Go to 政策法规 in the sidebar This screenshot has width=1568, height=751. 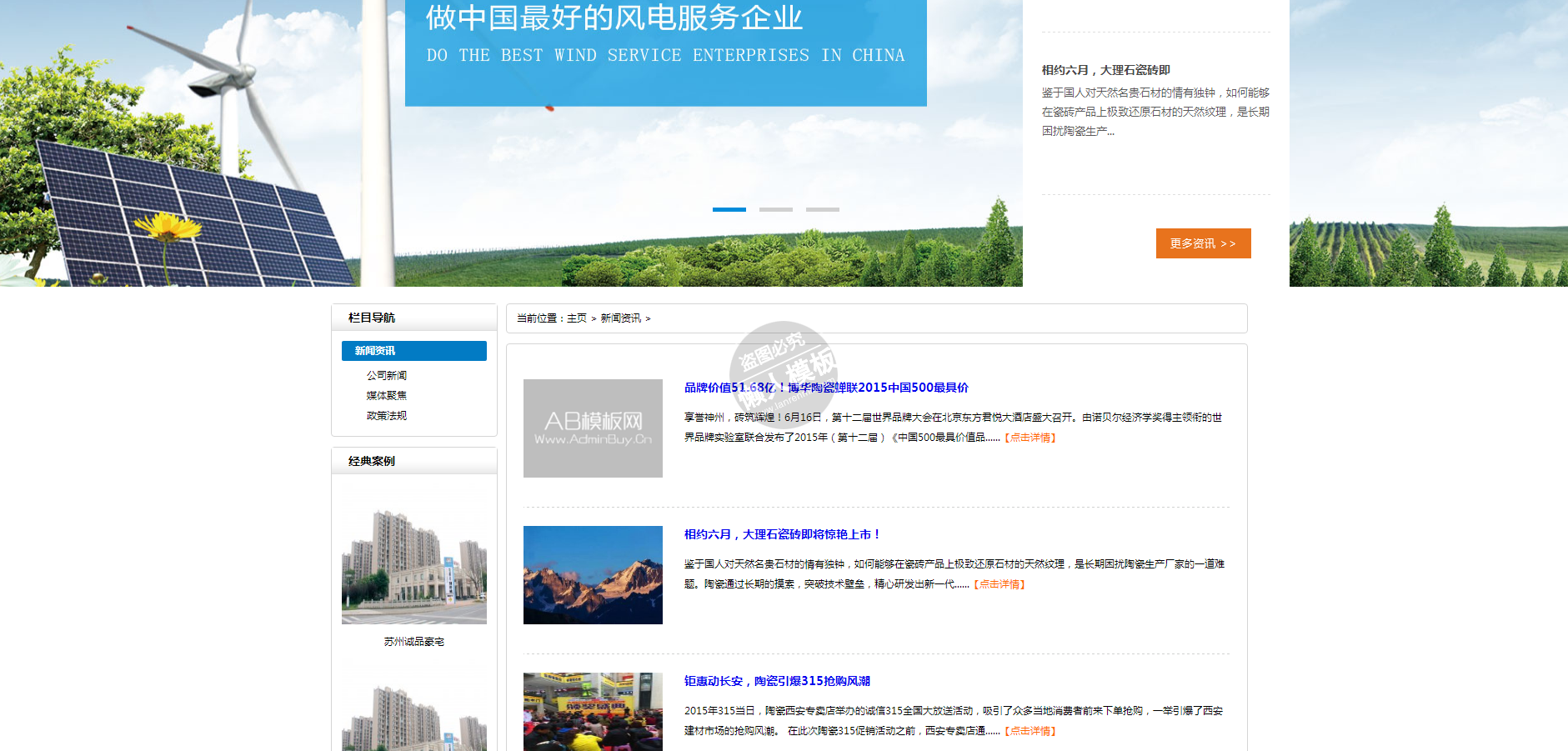click(x=387, y=416)
